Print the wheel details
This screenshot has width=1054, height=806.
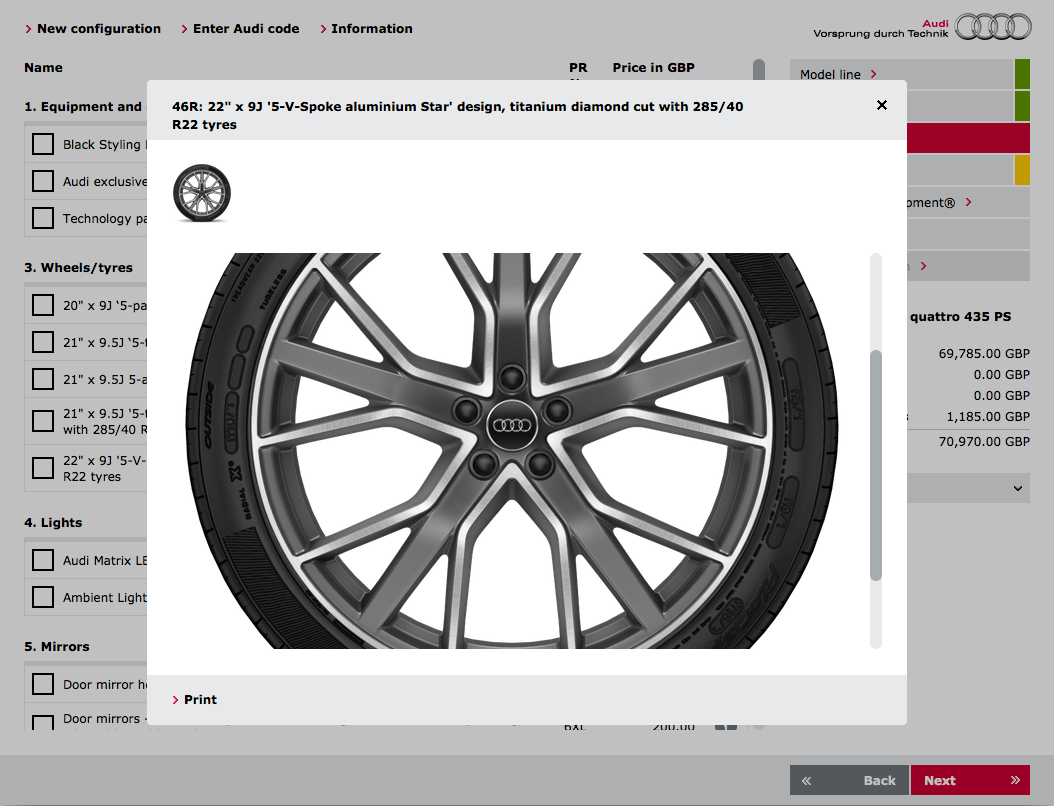200,700
